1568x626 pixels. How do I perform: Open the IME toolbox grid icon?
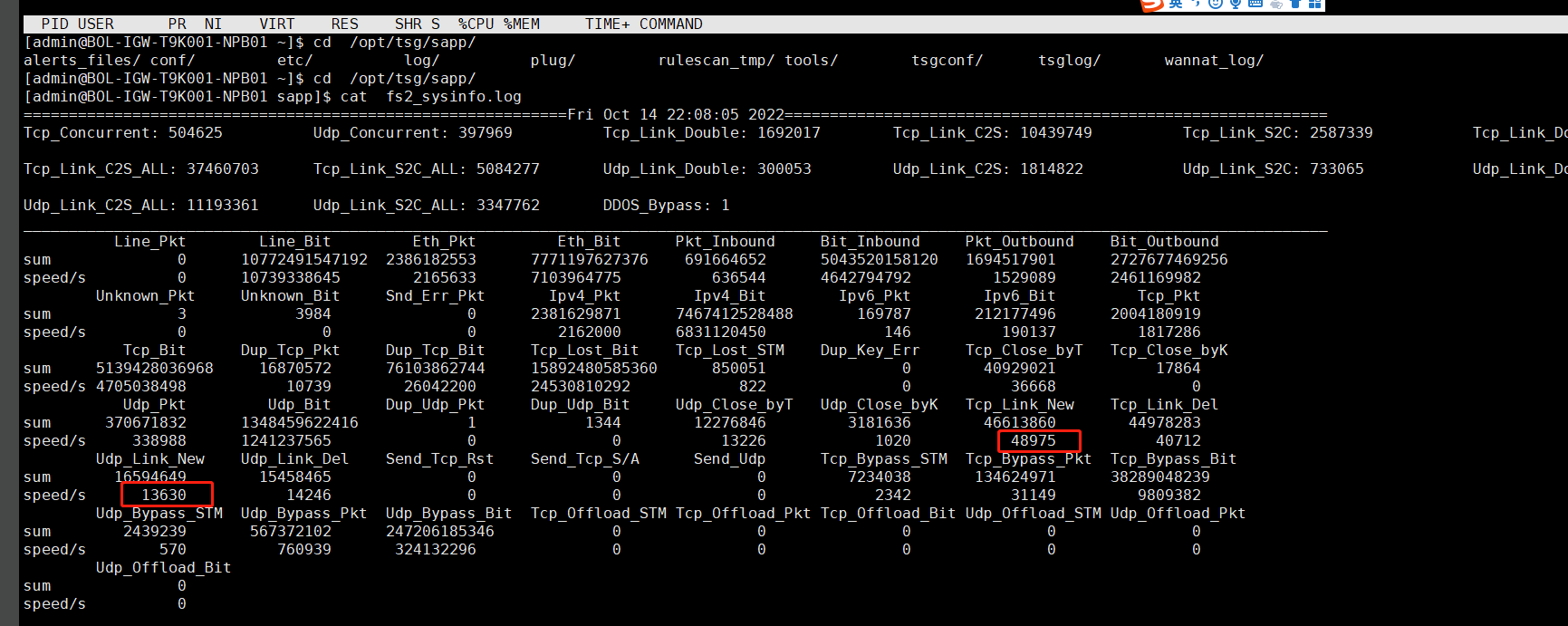pyautogui.click(x=1314, y=4)
